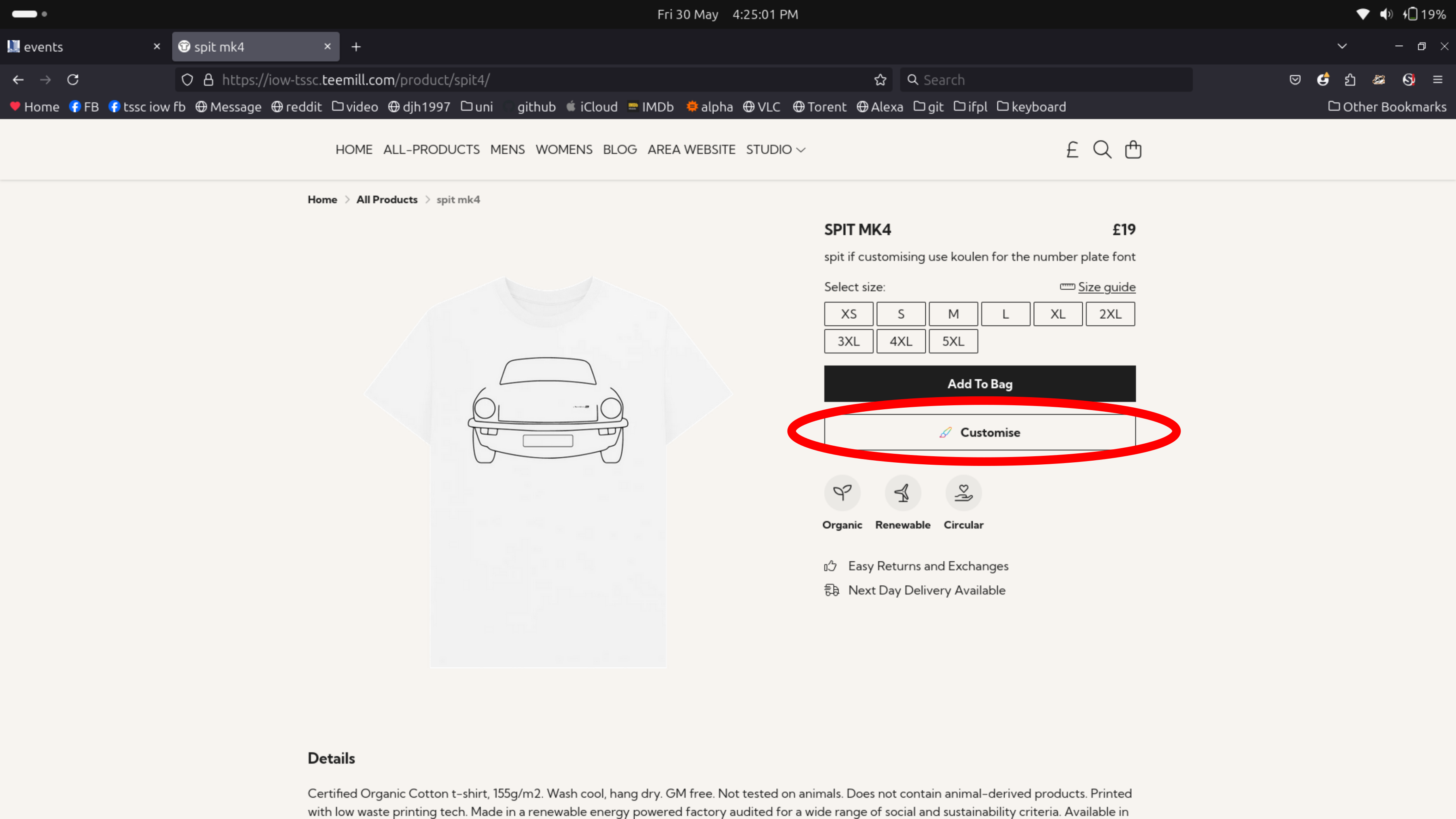Open the Other Bookmarks folder

pos(1387,107)
